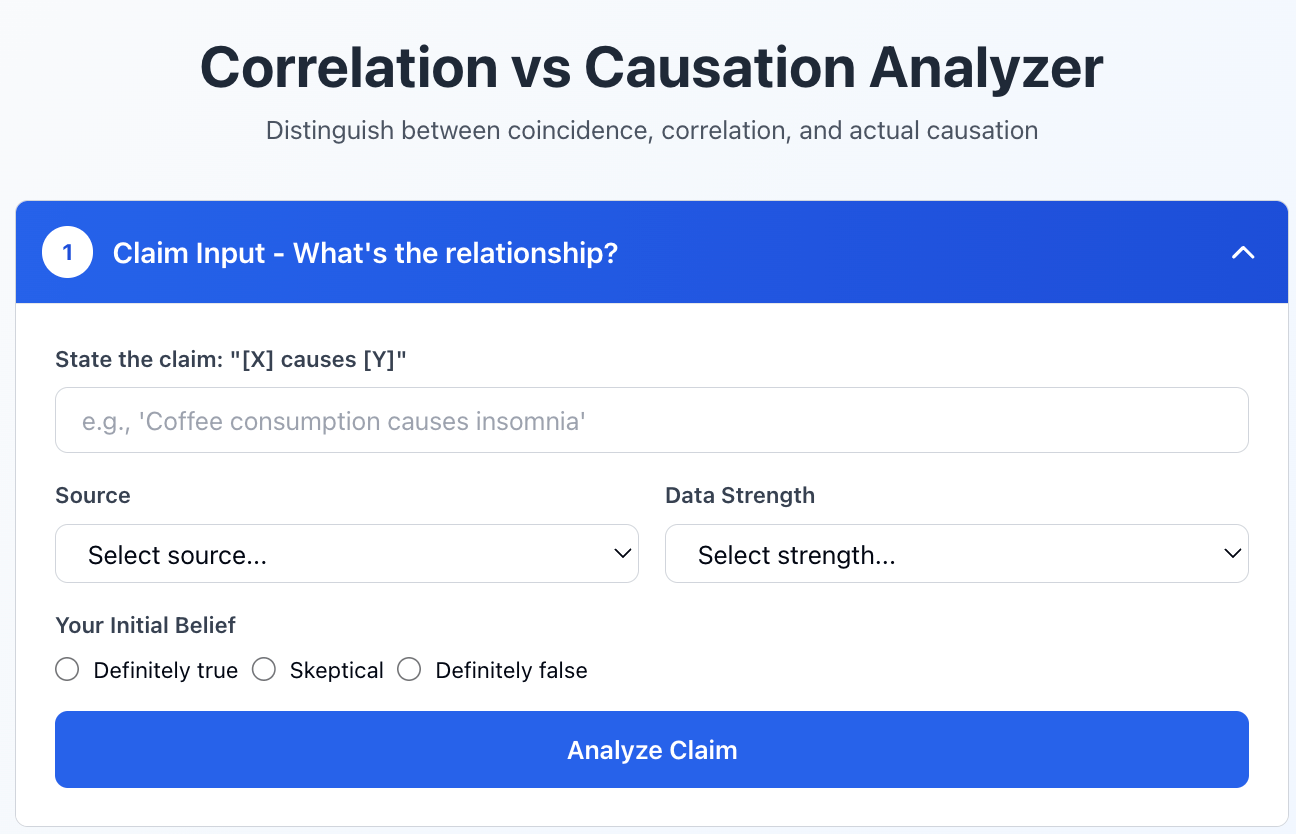Pick the Definitely false radio button
This screenshot has width=1296, height=834.
click(409, 669)
